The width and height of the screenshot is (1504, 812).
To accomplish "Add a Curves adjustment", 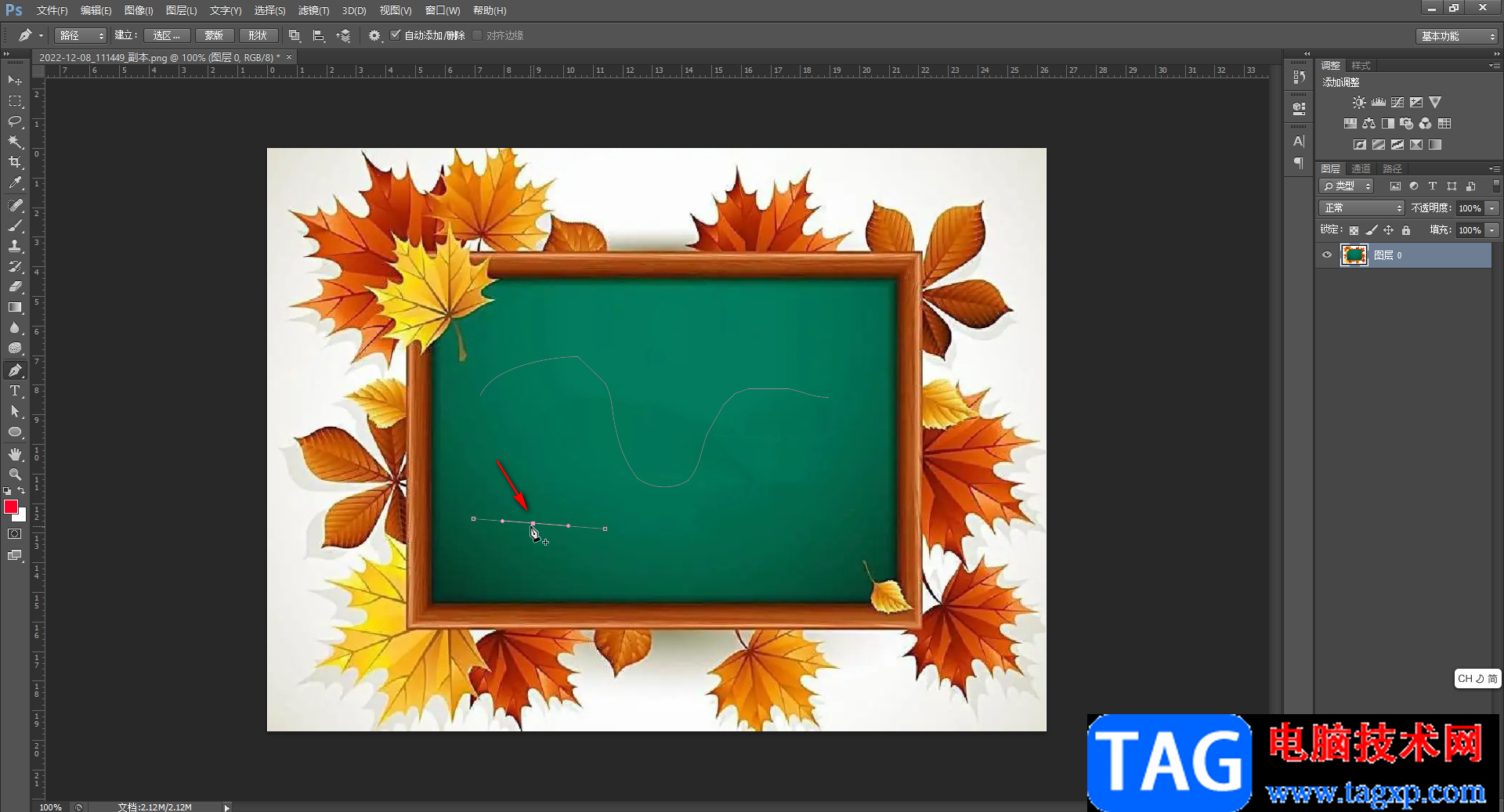I will (1397, 103).
